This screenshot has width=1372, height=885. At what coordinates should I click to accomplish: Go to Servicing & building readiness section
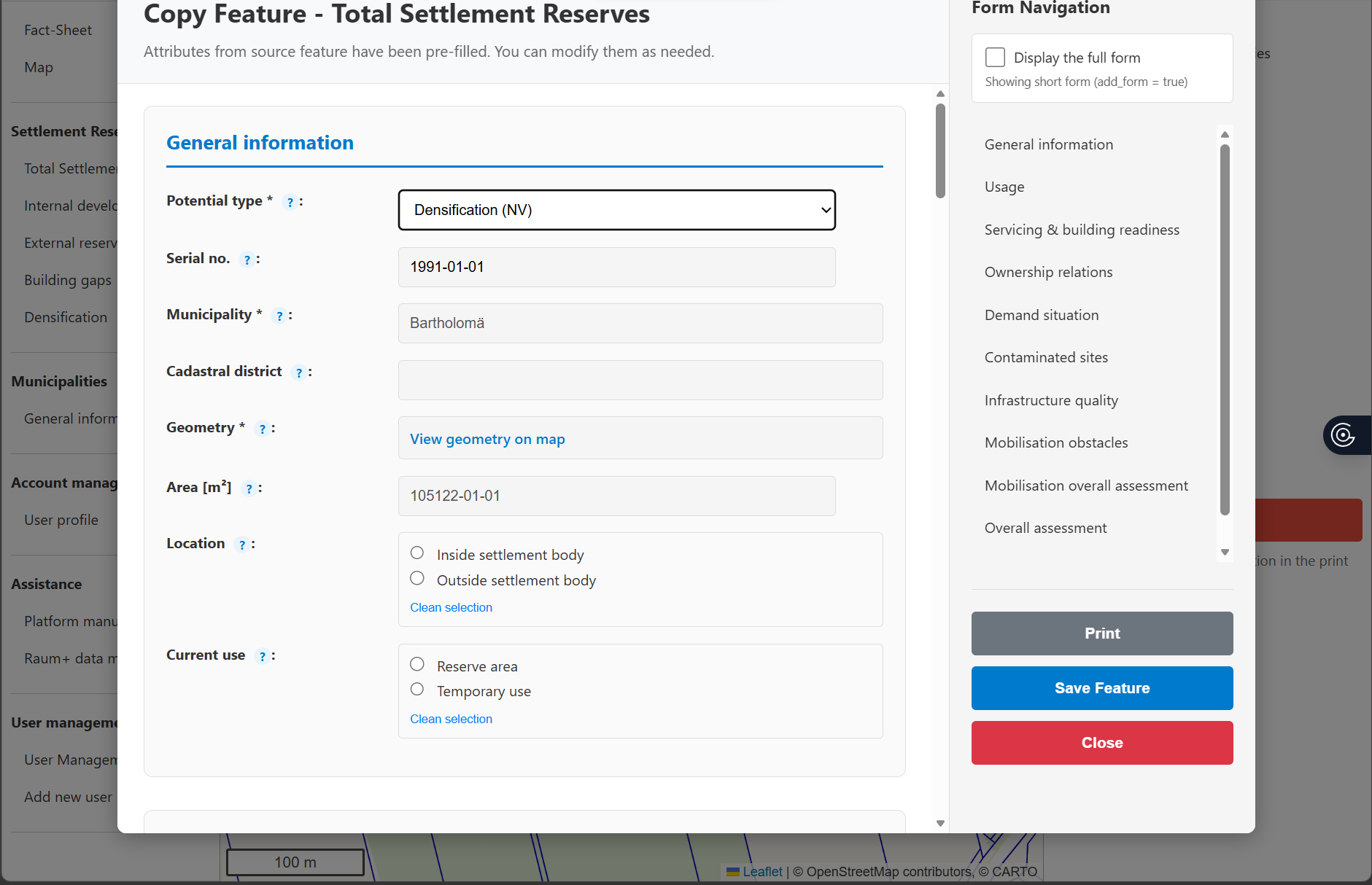[x=1082, y=230]
